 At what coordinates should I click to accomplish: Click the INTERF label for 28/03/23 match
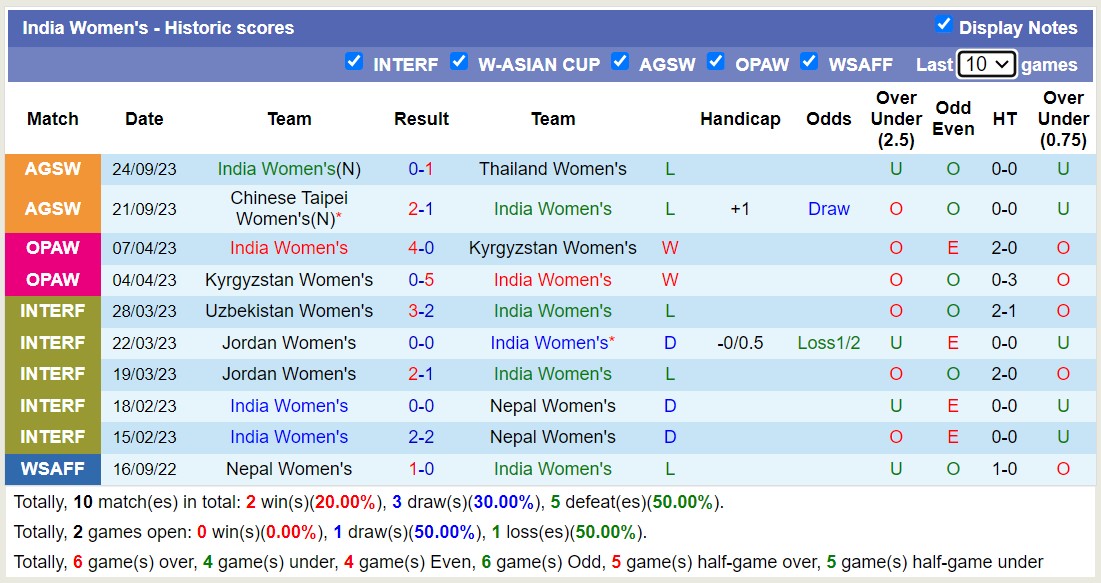coord(53,311)
